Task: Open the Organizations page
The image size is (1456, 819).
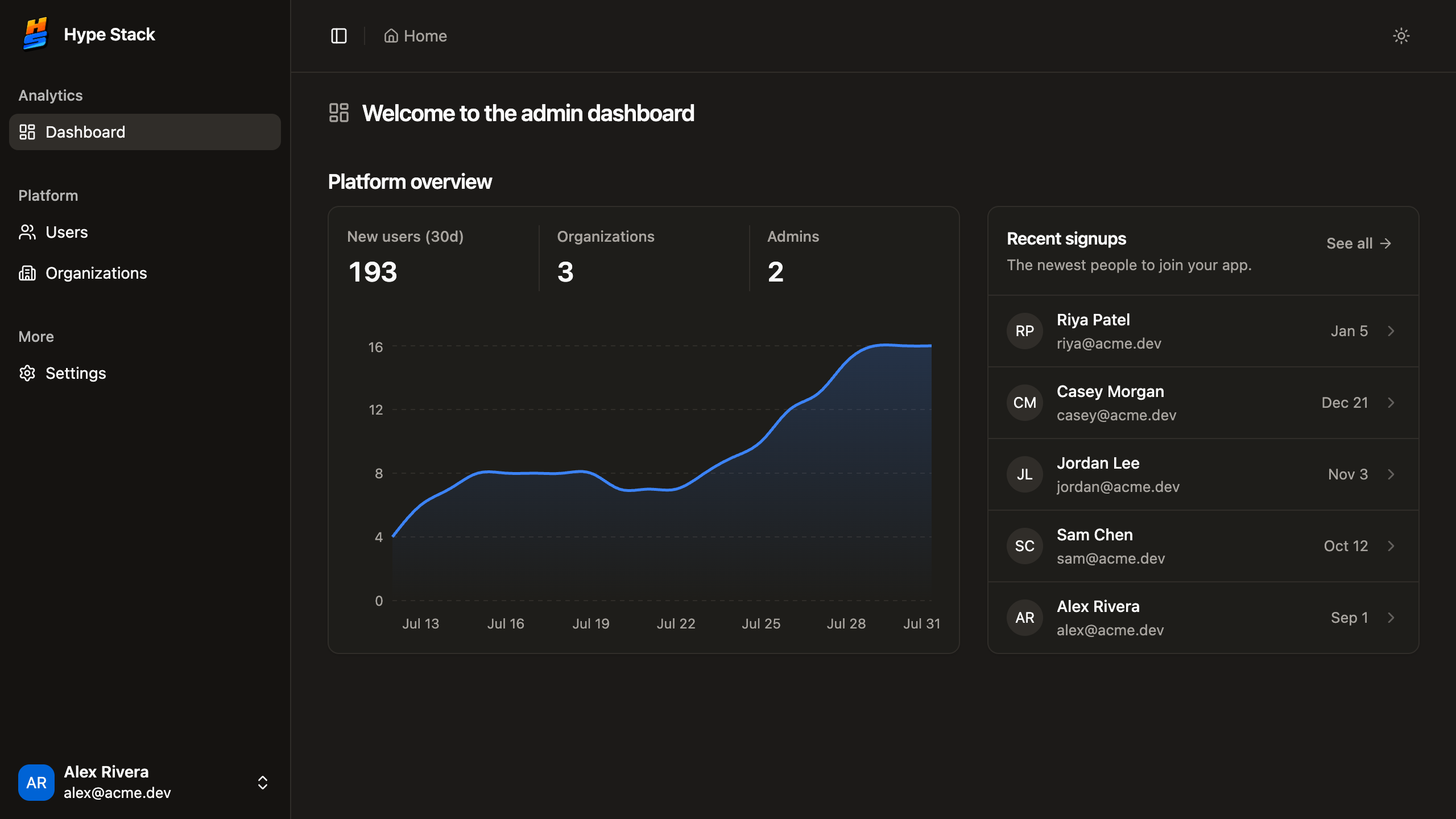Action: click(145, 273)
